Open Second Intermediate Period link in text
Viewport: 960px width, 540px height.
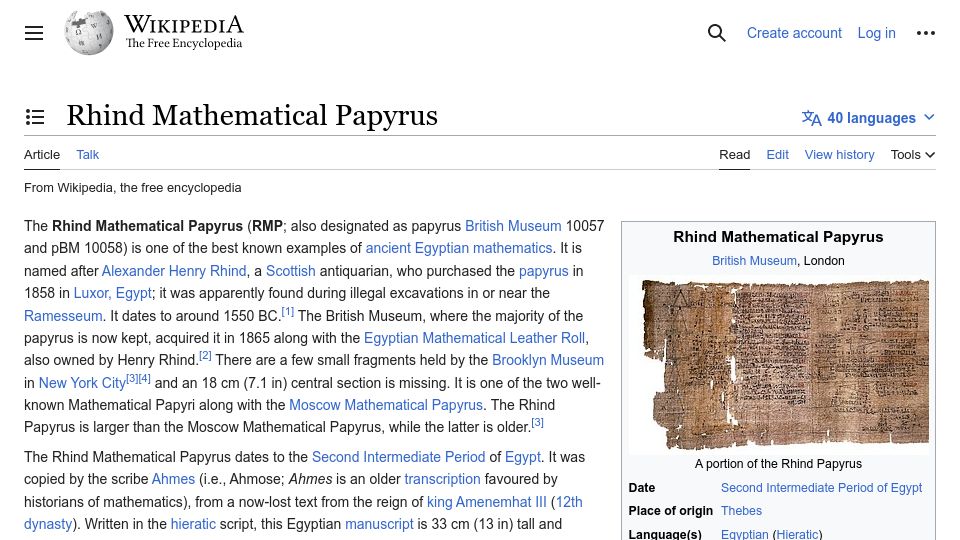[x=399, y=457]
